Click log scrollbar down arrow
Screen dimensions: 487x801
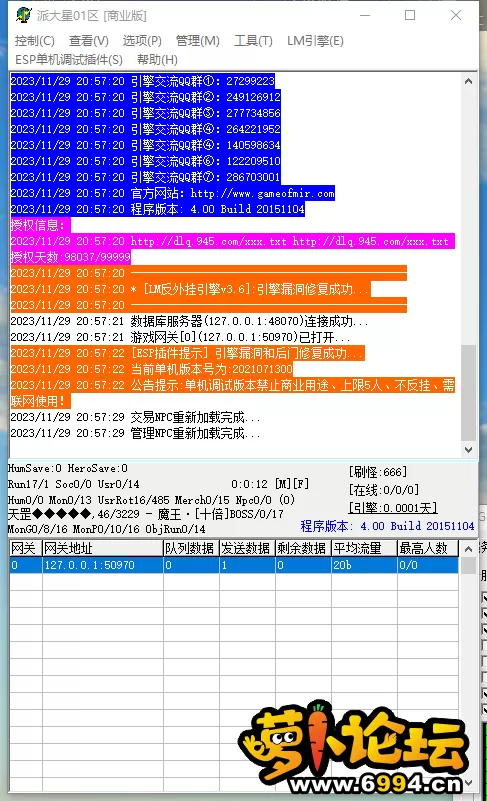pyautogui.click(x=468, y=450)
